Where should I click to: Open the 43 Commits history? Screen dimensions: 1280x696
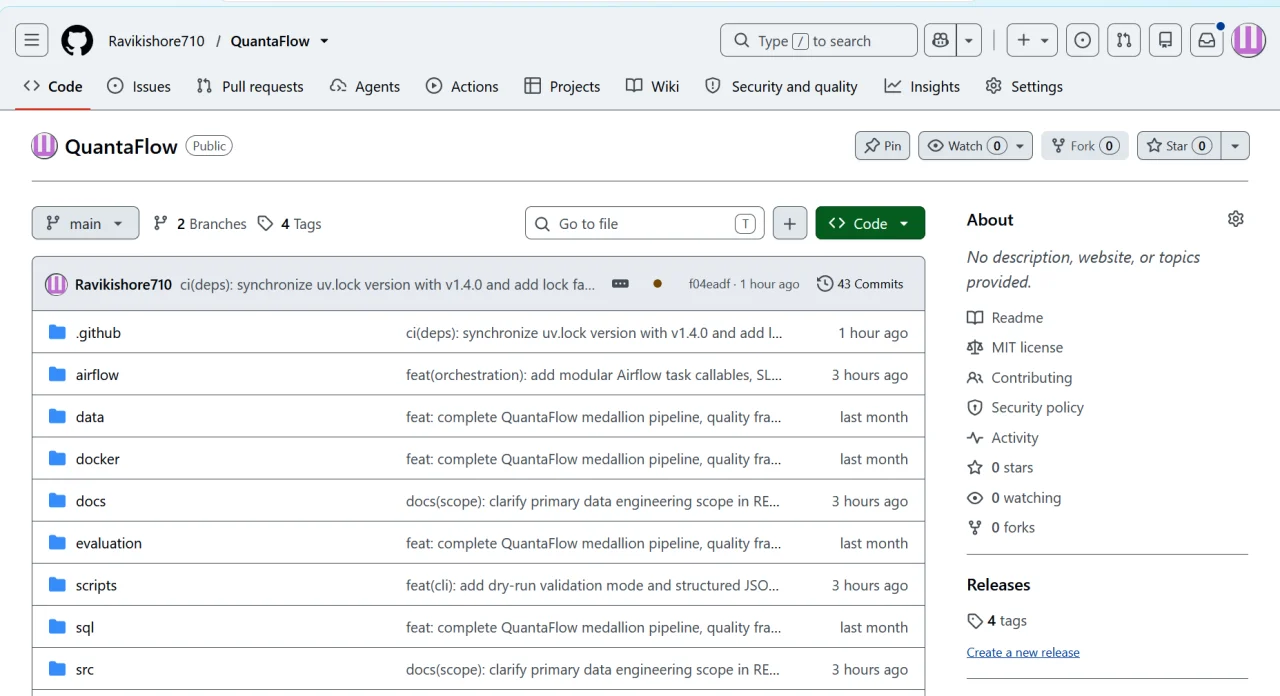[x=860, y=284]
